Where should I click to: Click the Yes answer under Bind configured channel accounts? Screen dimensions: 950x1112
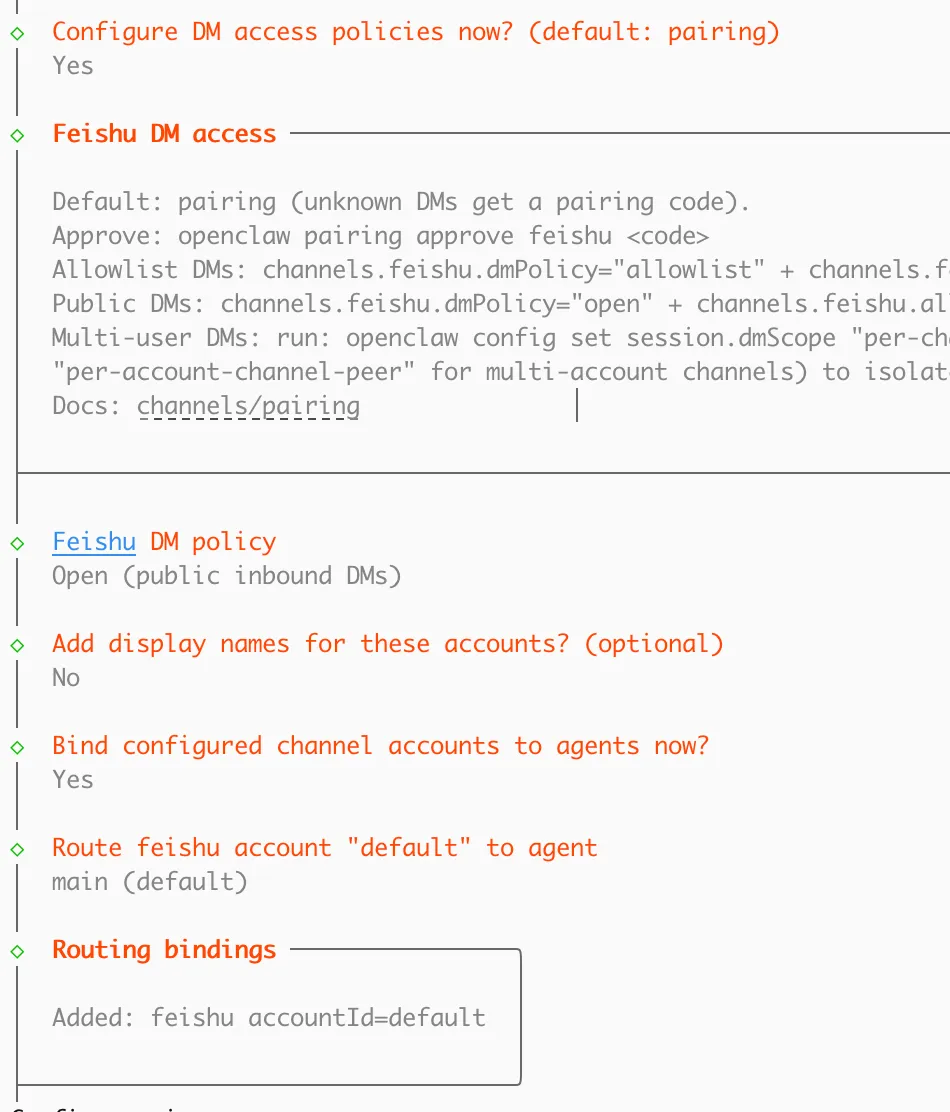(x=73, y=780)
